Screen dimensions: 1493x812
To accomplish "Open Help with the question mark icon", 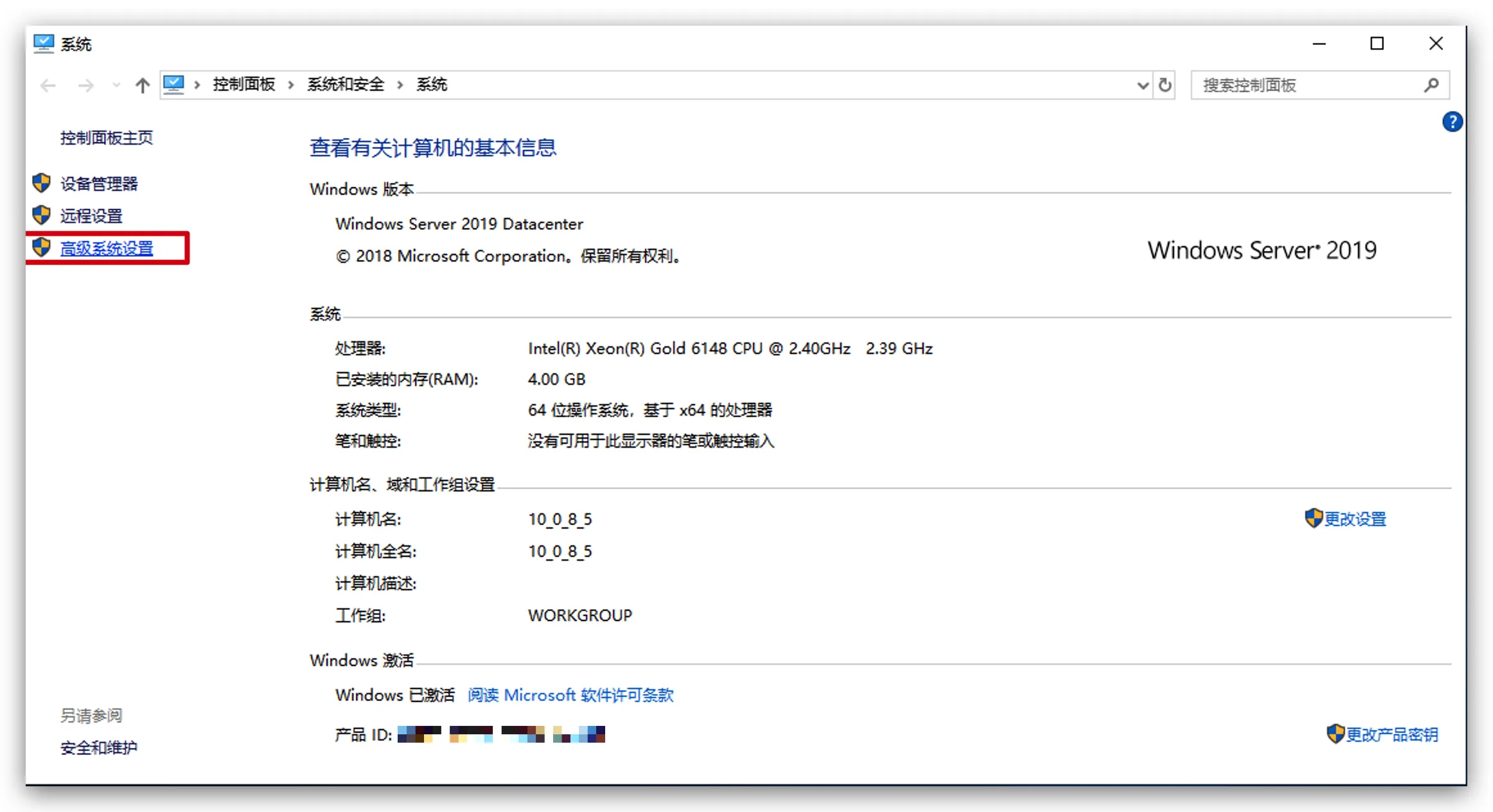I will 1452,121.
